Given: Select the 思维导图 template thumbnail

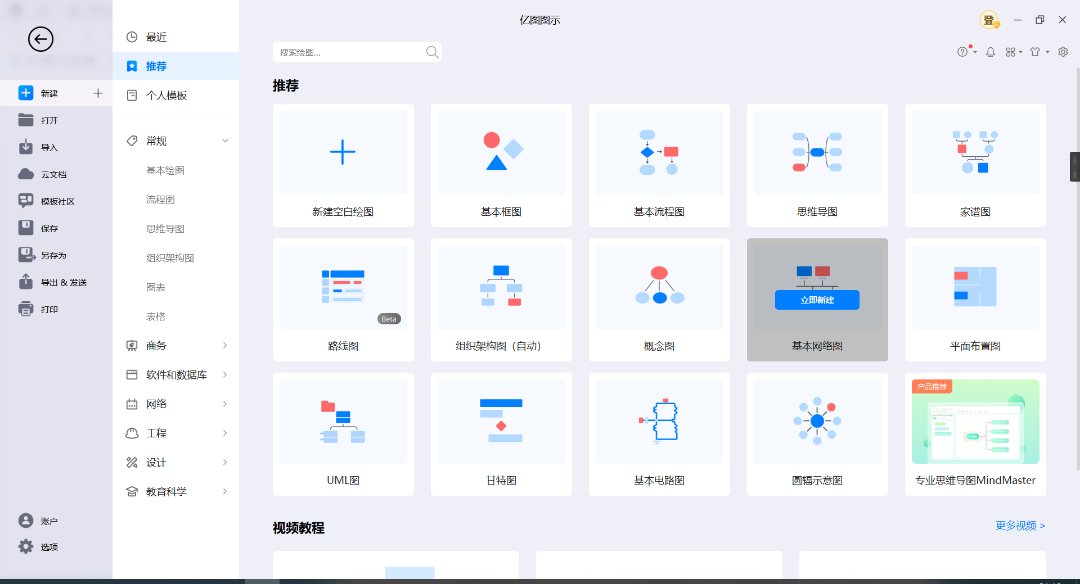Looking at the screenshot, I should tap(817, 153).
